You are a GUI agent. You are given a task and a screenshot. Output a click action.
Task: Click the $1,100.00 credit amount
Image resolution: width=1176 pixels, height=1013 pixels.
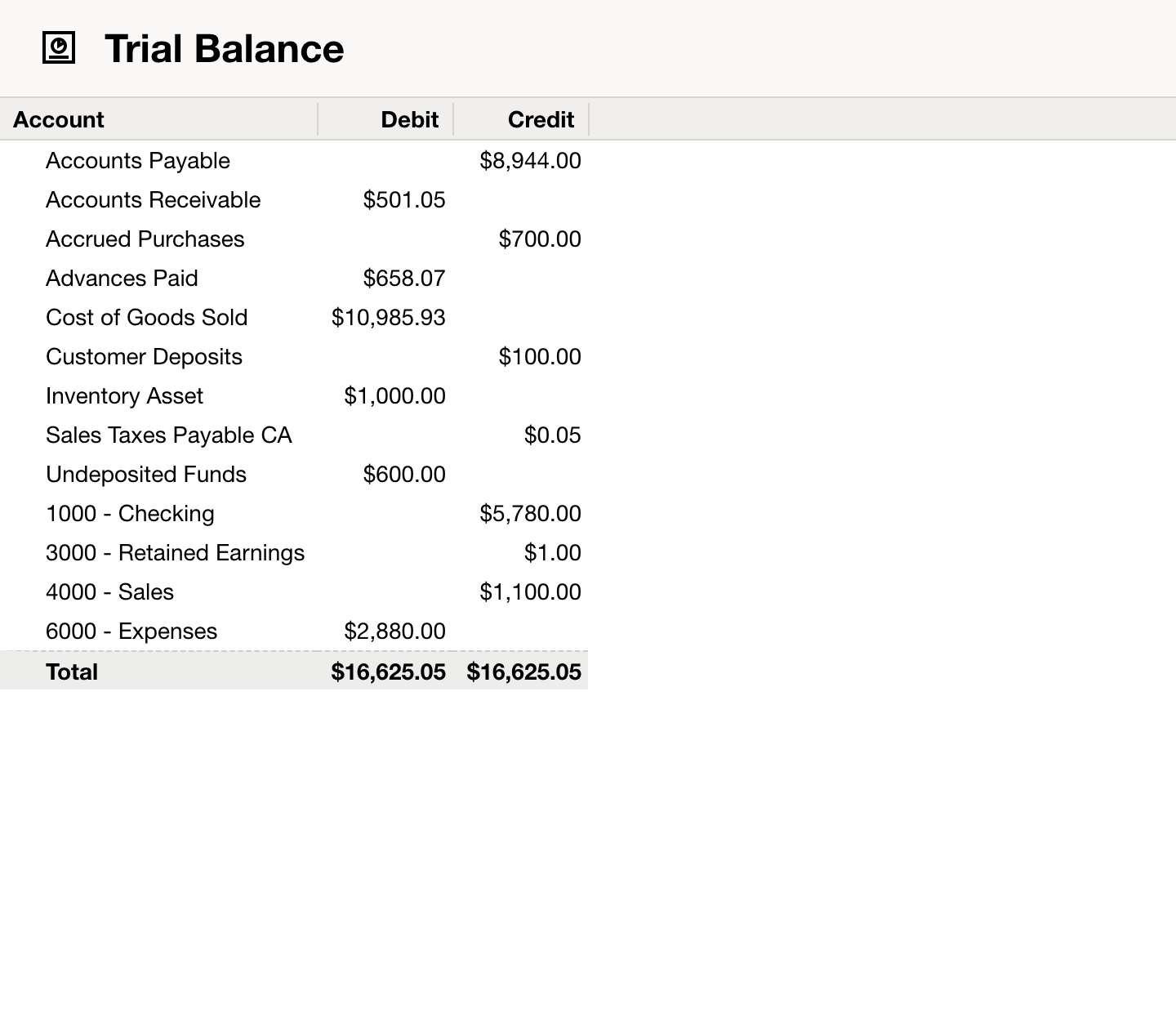[531, 592]
